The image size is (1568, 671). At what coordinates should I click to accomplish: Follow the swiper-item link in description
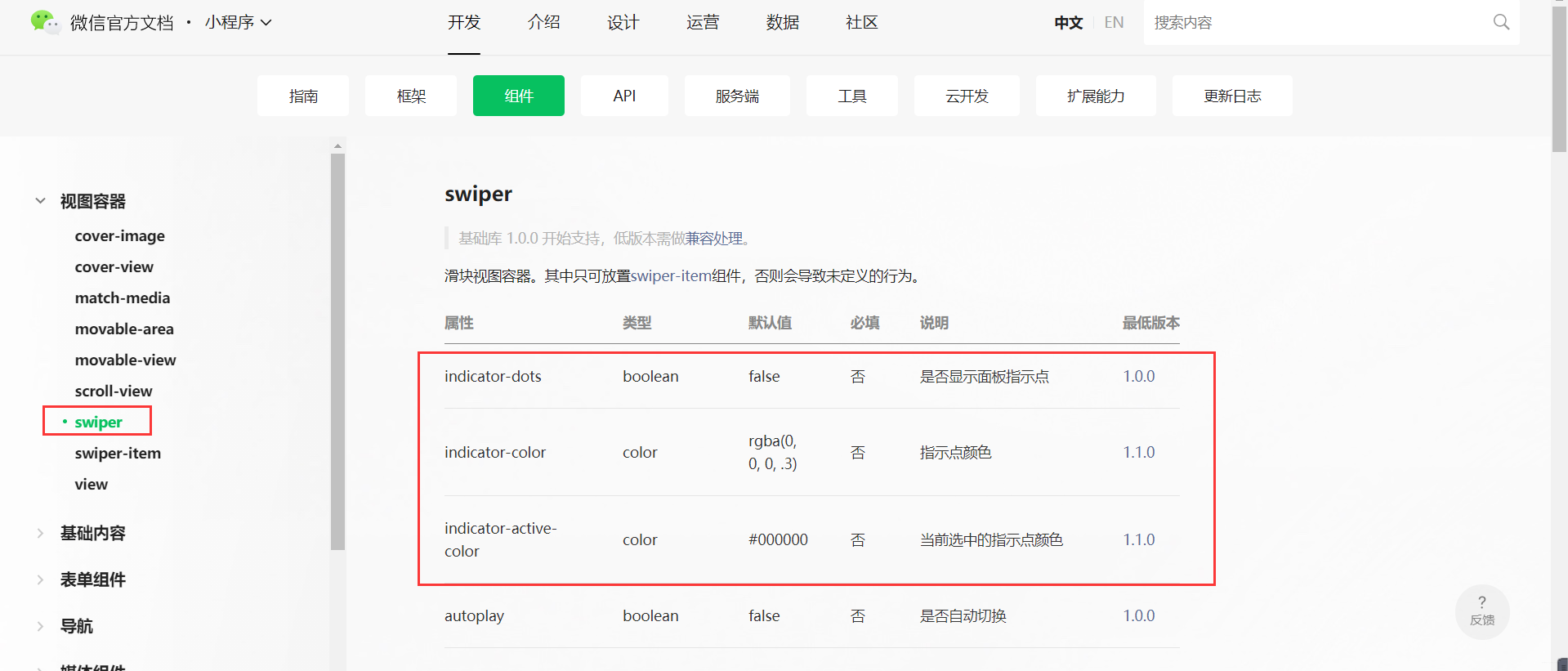point(671,275)
